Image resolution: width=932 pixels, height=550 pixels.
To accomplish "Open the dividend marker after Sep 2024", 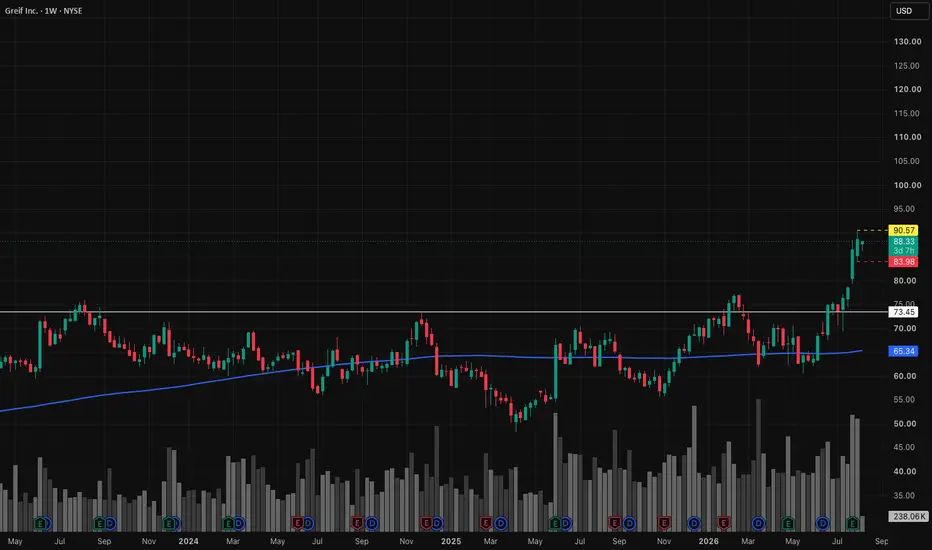I will click(x=371, y=523).
